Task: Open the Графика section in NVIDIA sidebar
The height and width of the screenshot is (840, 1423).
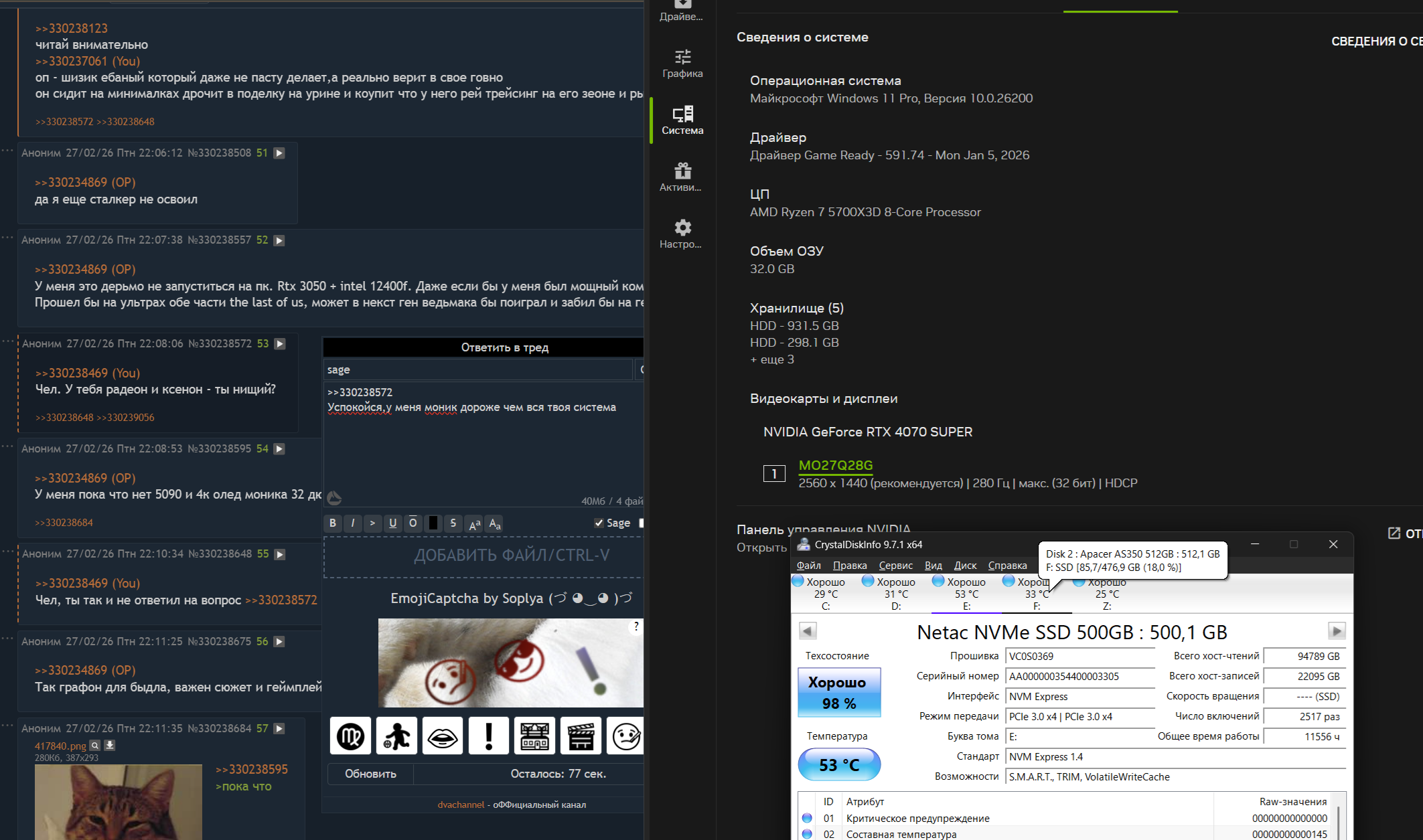Action: click(x=682, y=64)
